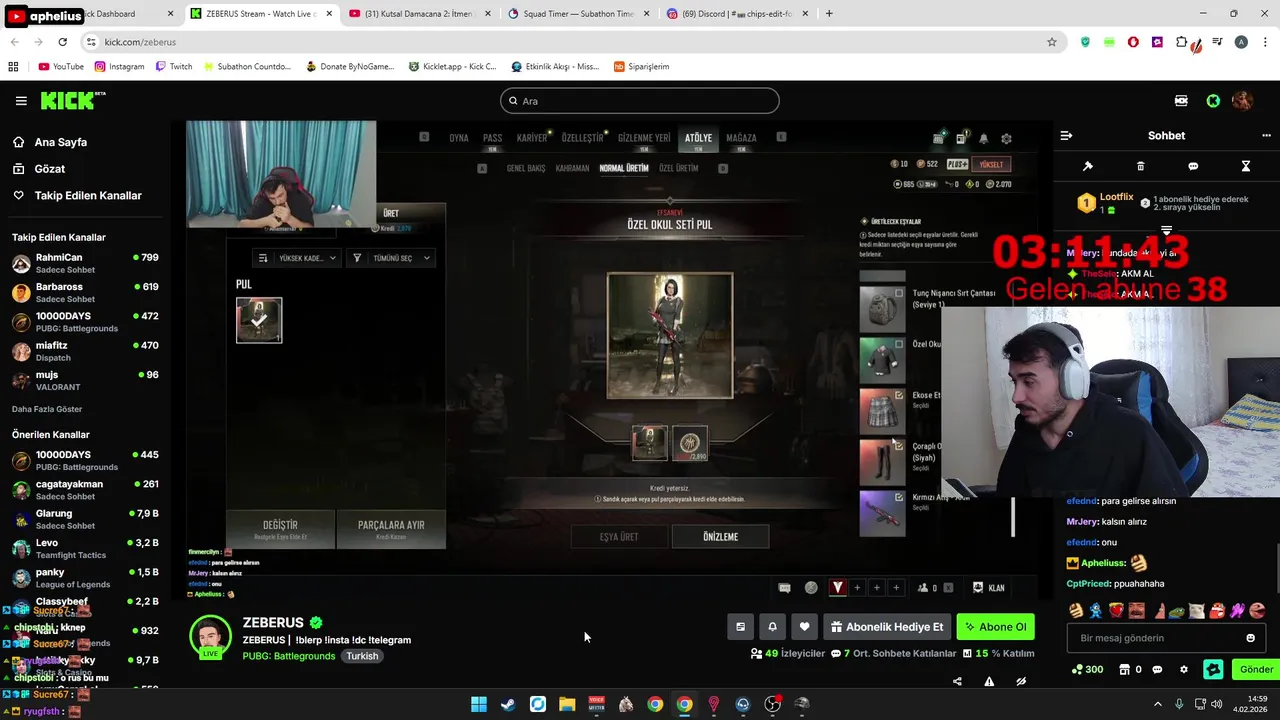The height and width of the screenshot is (720, 1280).
Task: Open Barbaross channel in sidebar
Action: (x=85, y=293)
